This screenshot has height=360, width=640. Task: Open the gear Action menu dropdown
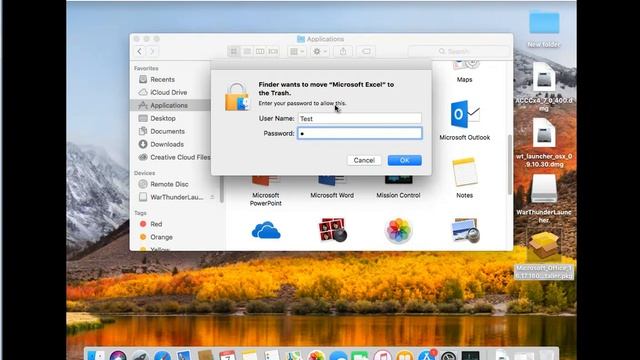[320, 51]
